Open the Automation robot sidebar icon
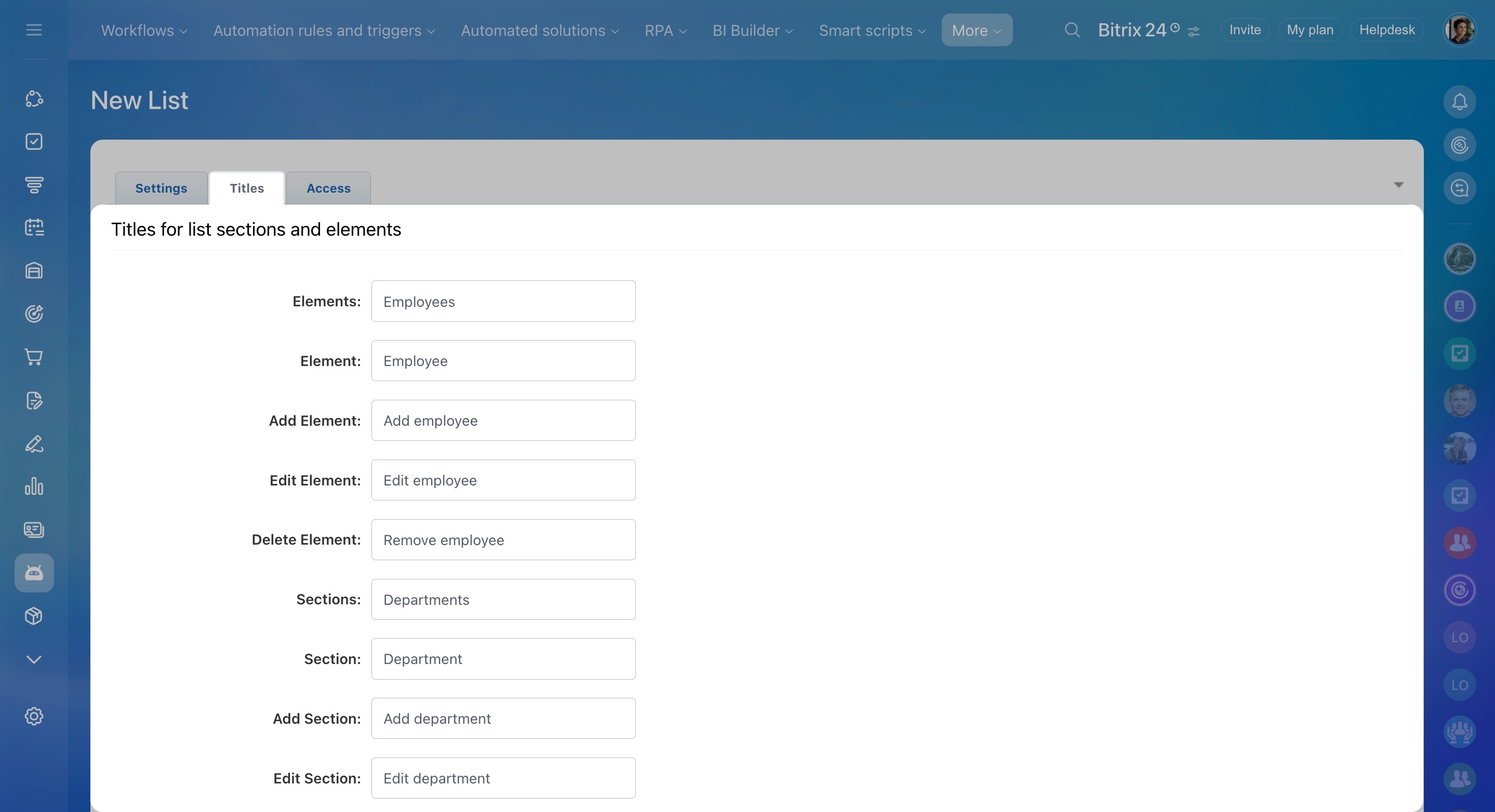Screen dimensions: 1495x812 [x=34, y=573]
